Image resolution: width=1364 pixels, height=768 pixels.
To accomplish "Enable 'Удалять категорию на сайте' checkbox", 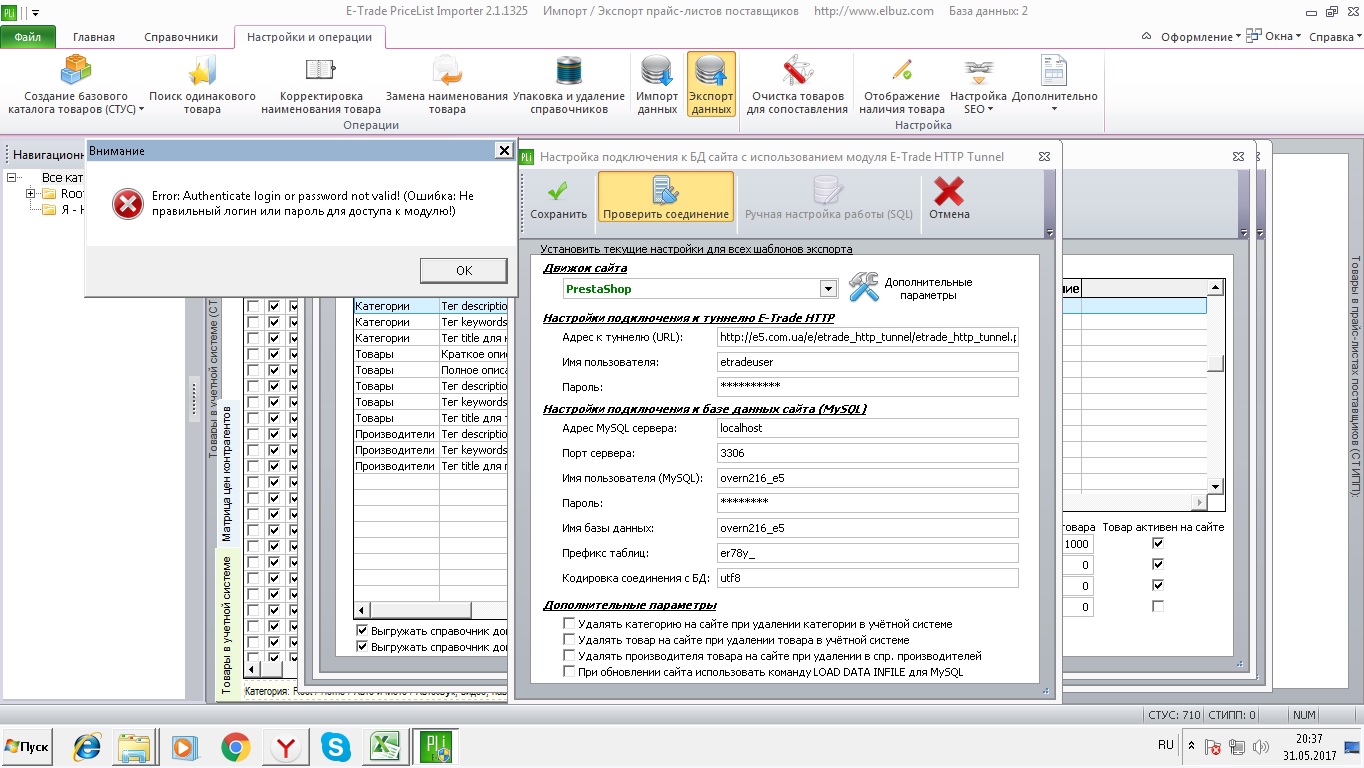I will (x=569, y=624).
